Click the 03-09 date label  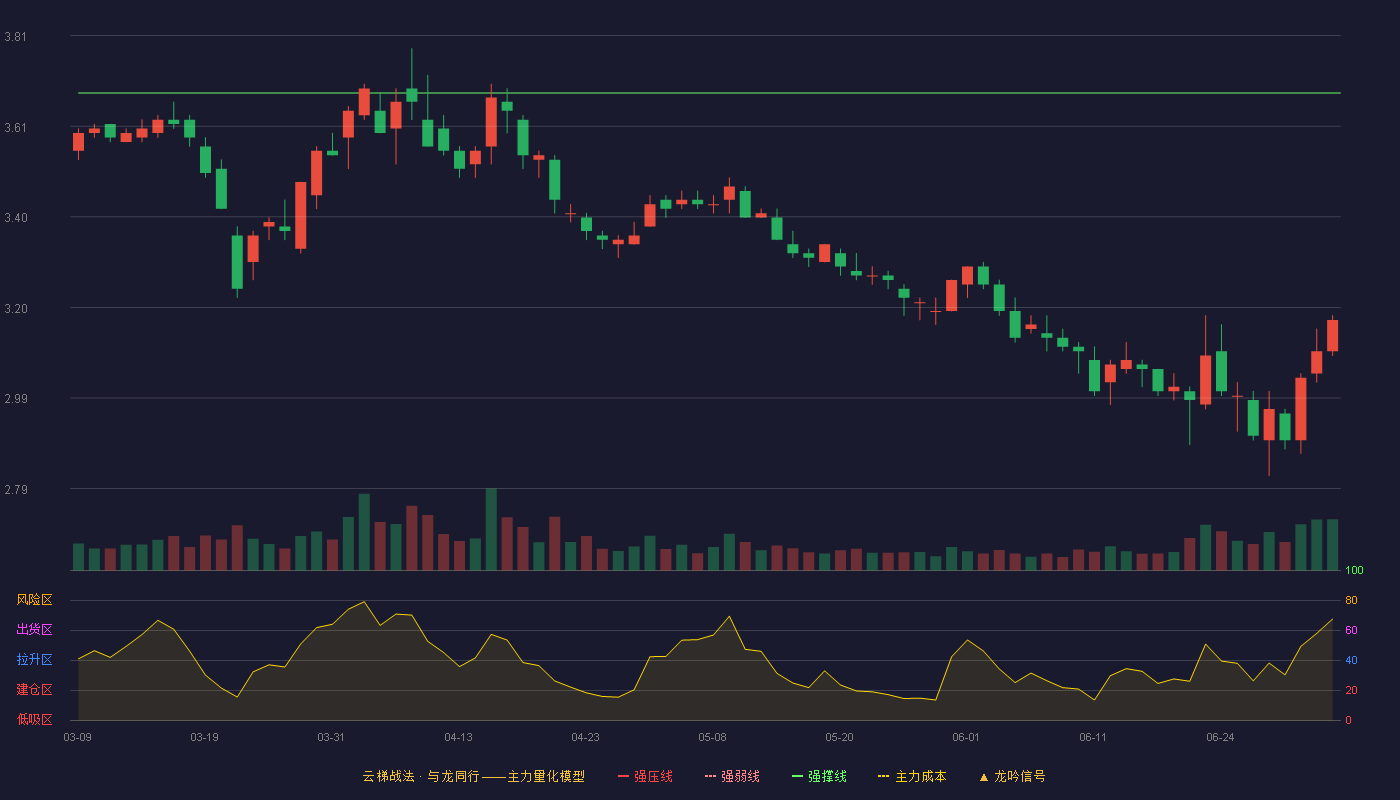pos(78,737)
